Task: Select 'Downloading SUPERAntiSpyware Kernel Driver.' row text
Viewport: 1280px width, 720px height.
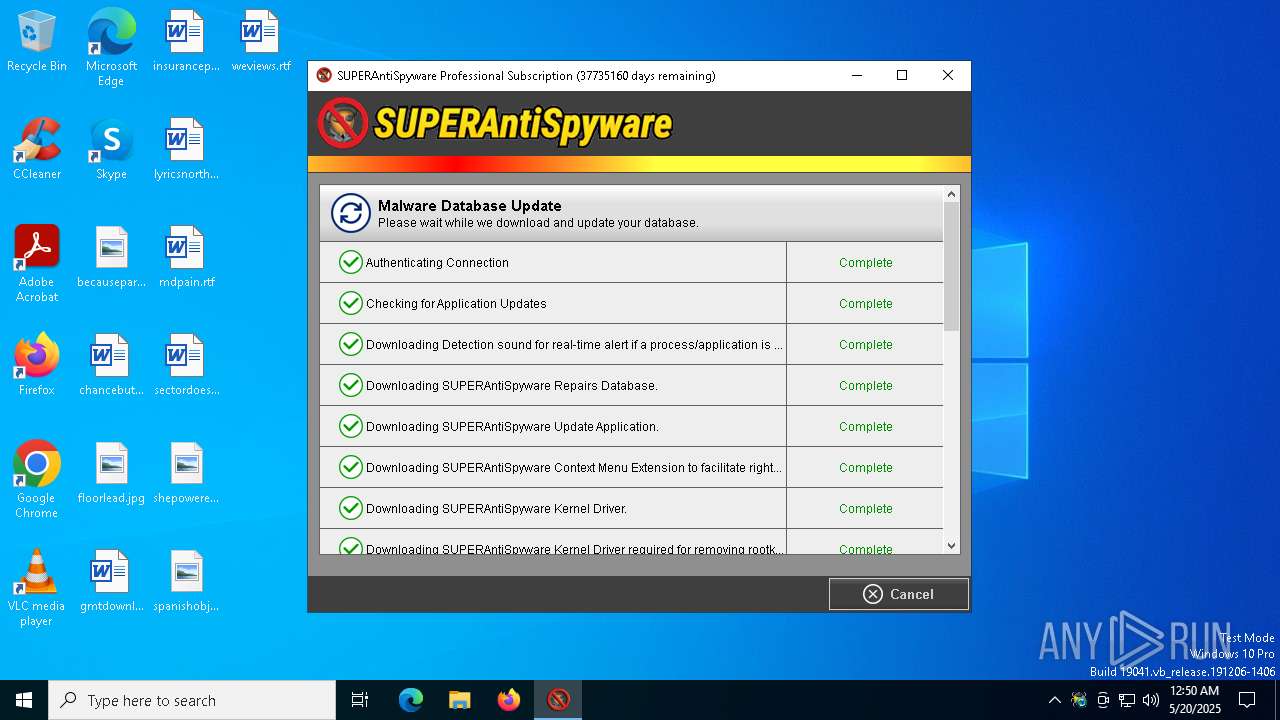Action: coord(497,509)
